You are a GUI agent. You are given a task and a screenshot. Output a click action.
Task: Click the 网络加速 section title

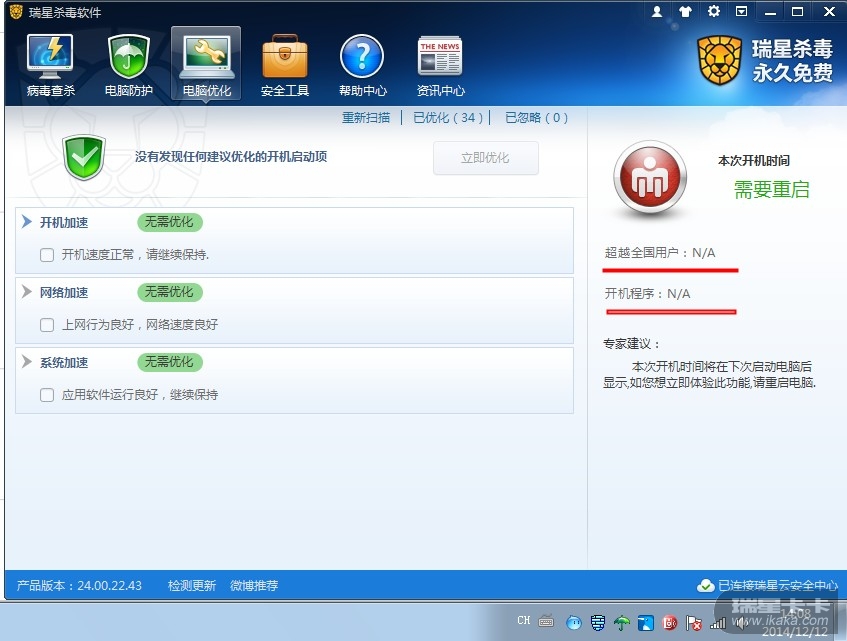pos(64,293)
